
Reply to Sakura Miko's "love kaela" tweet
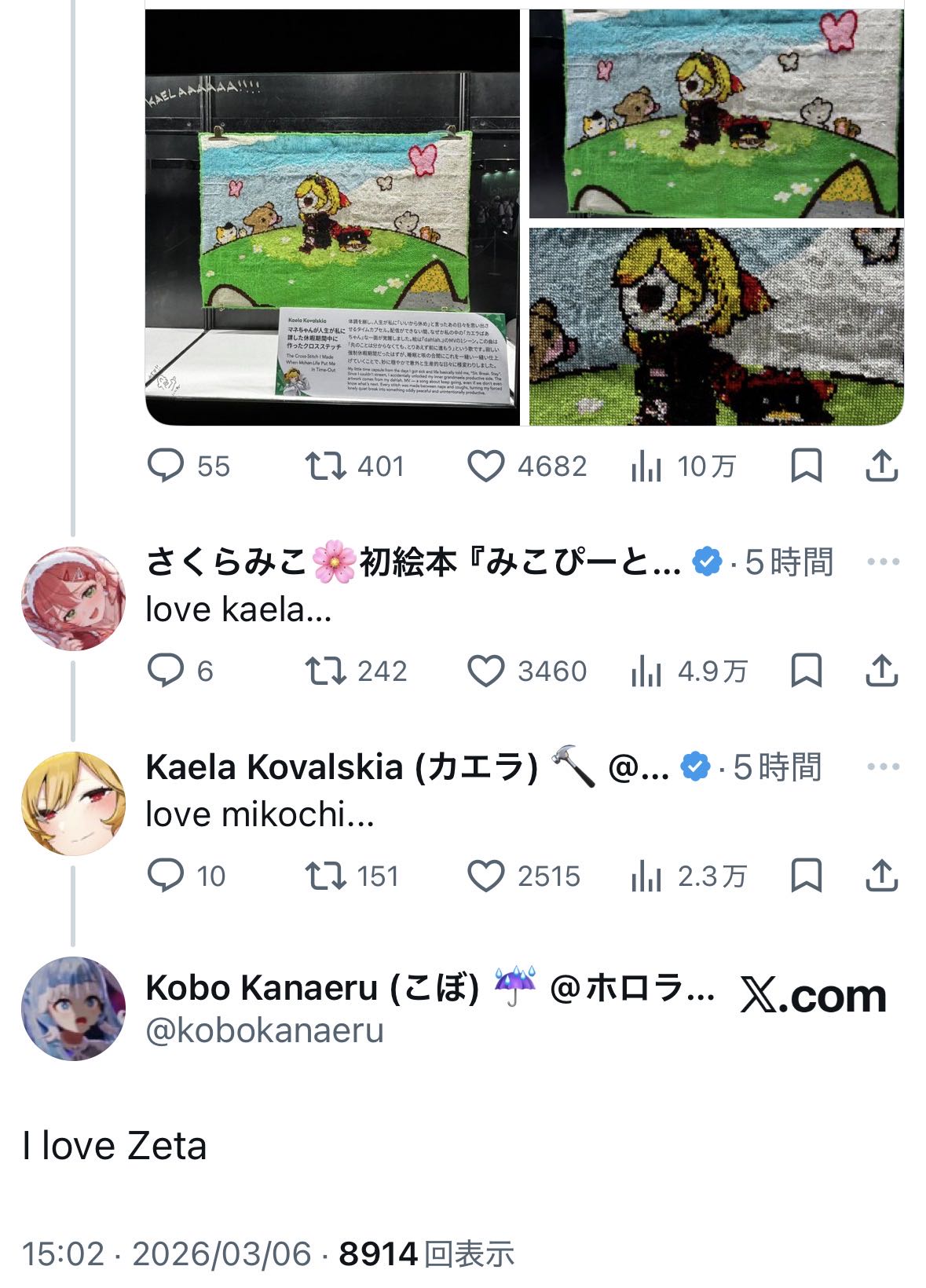point(166,671)
